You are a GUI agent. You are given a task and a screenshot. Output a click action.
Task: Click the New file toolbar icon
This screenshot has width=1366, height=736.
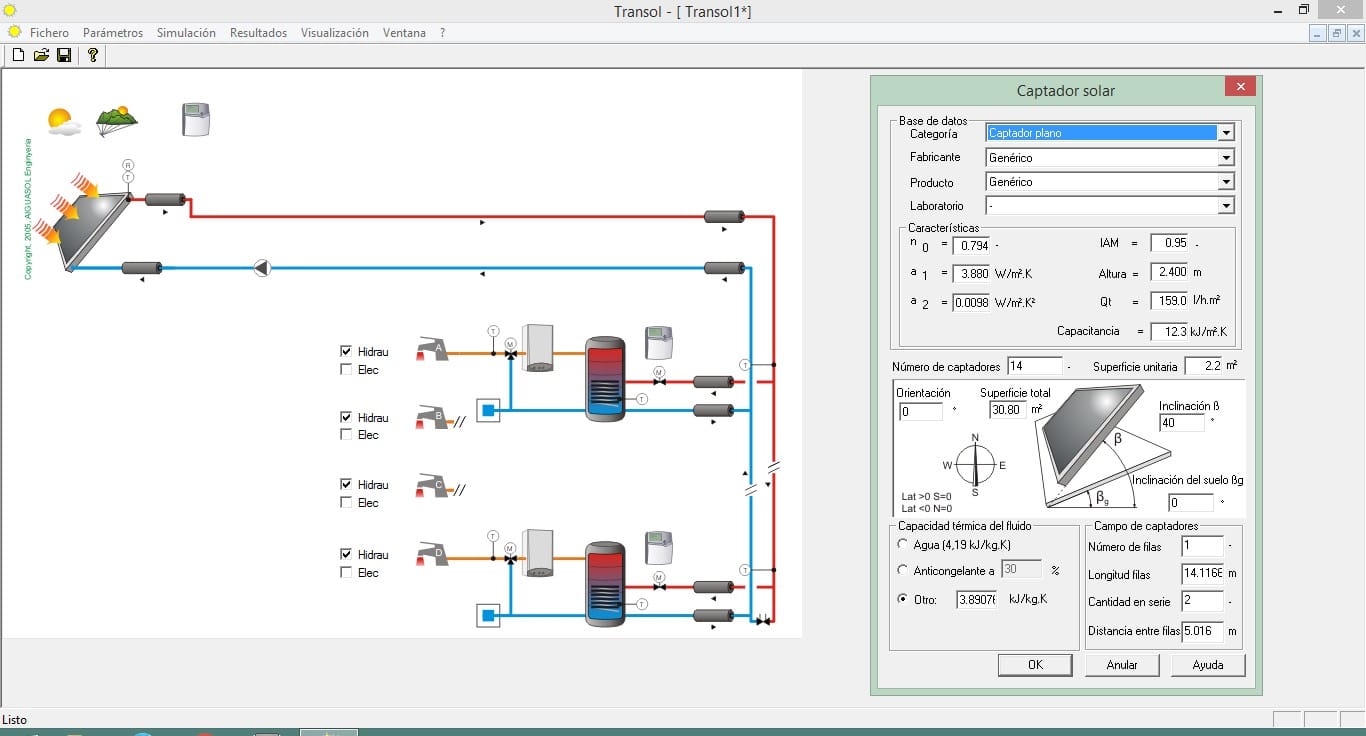(18, 55)
